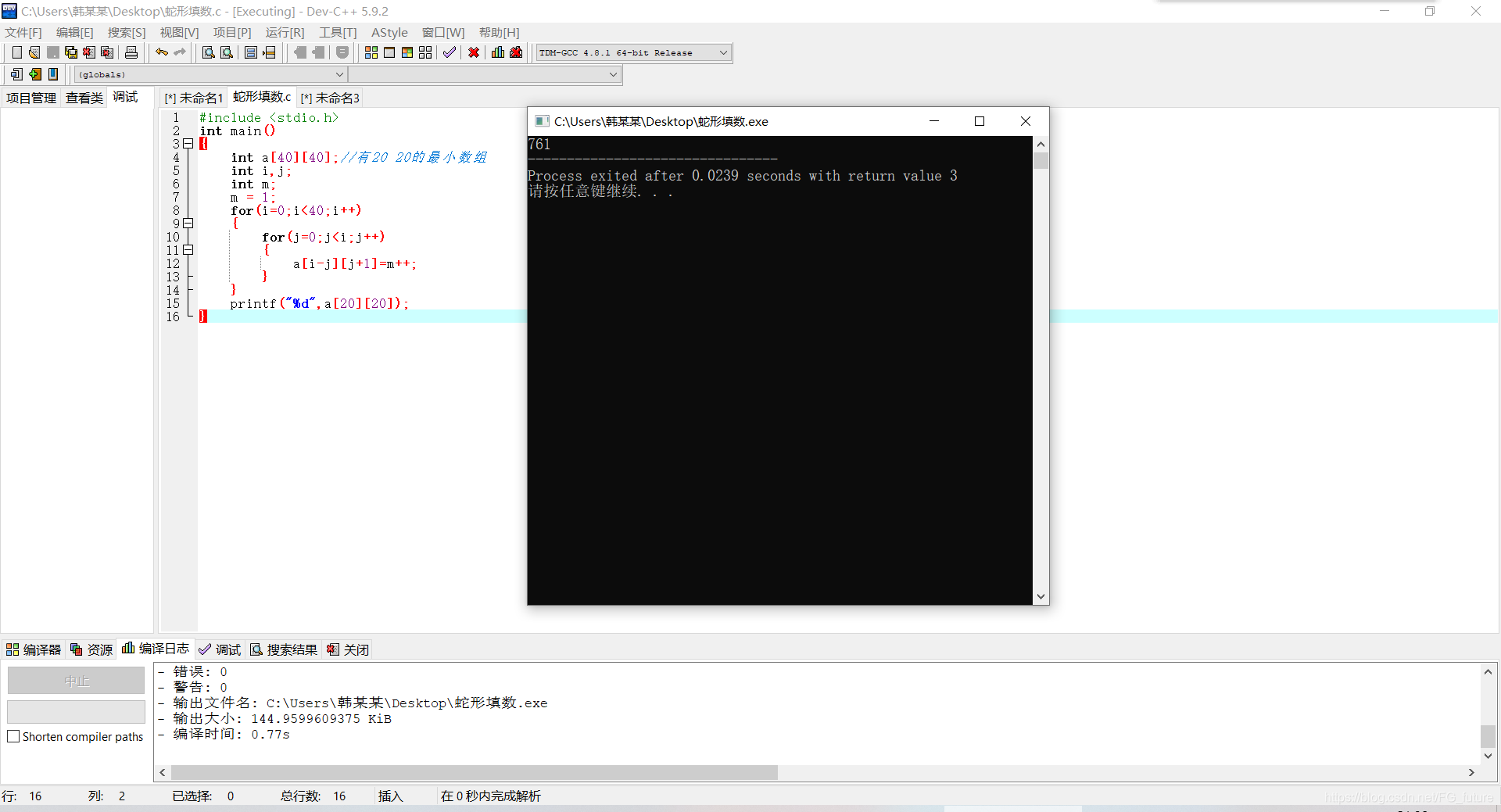The width and height of the screenshot is (1501, 812).
Task: Click the Go to line icon
Action: coord(269,52)
